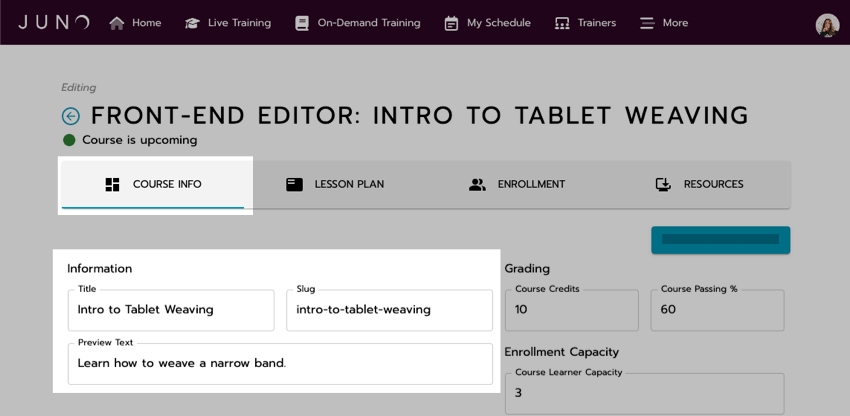Edit the Course Learner Capacity field

click(x=645, y=394)
